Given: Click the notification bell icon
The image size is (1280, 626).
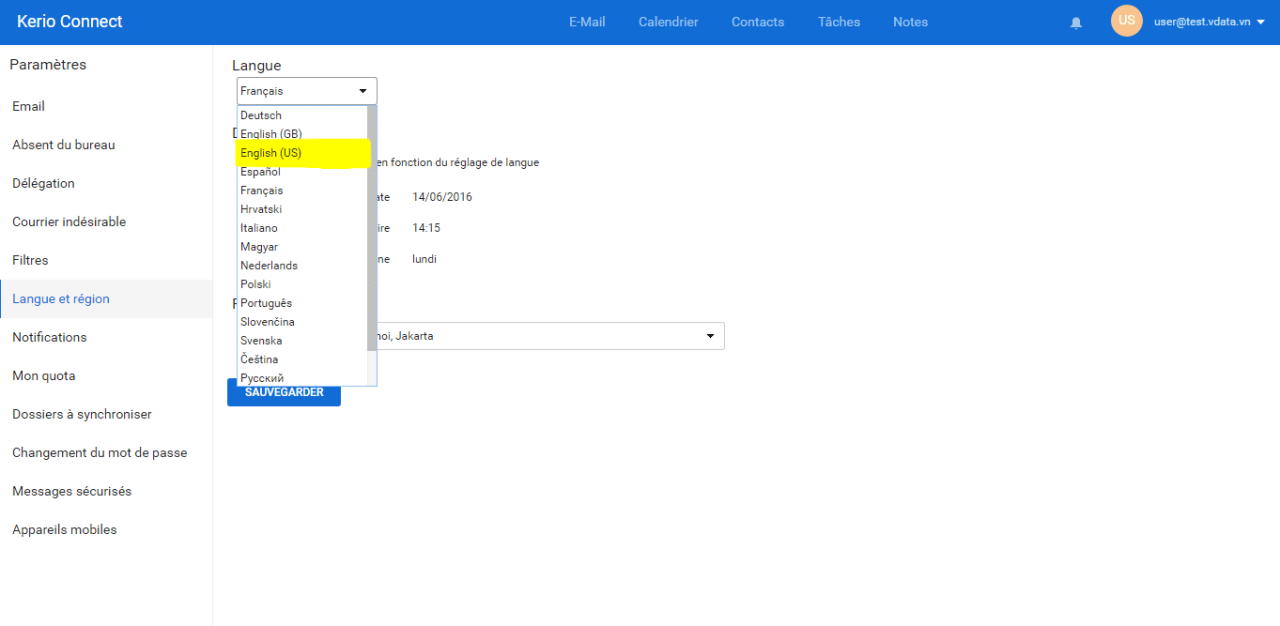Looking at the screenshot, I should click(x=1076, y=23).
